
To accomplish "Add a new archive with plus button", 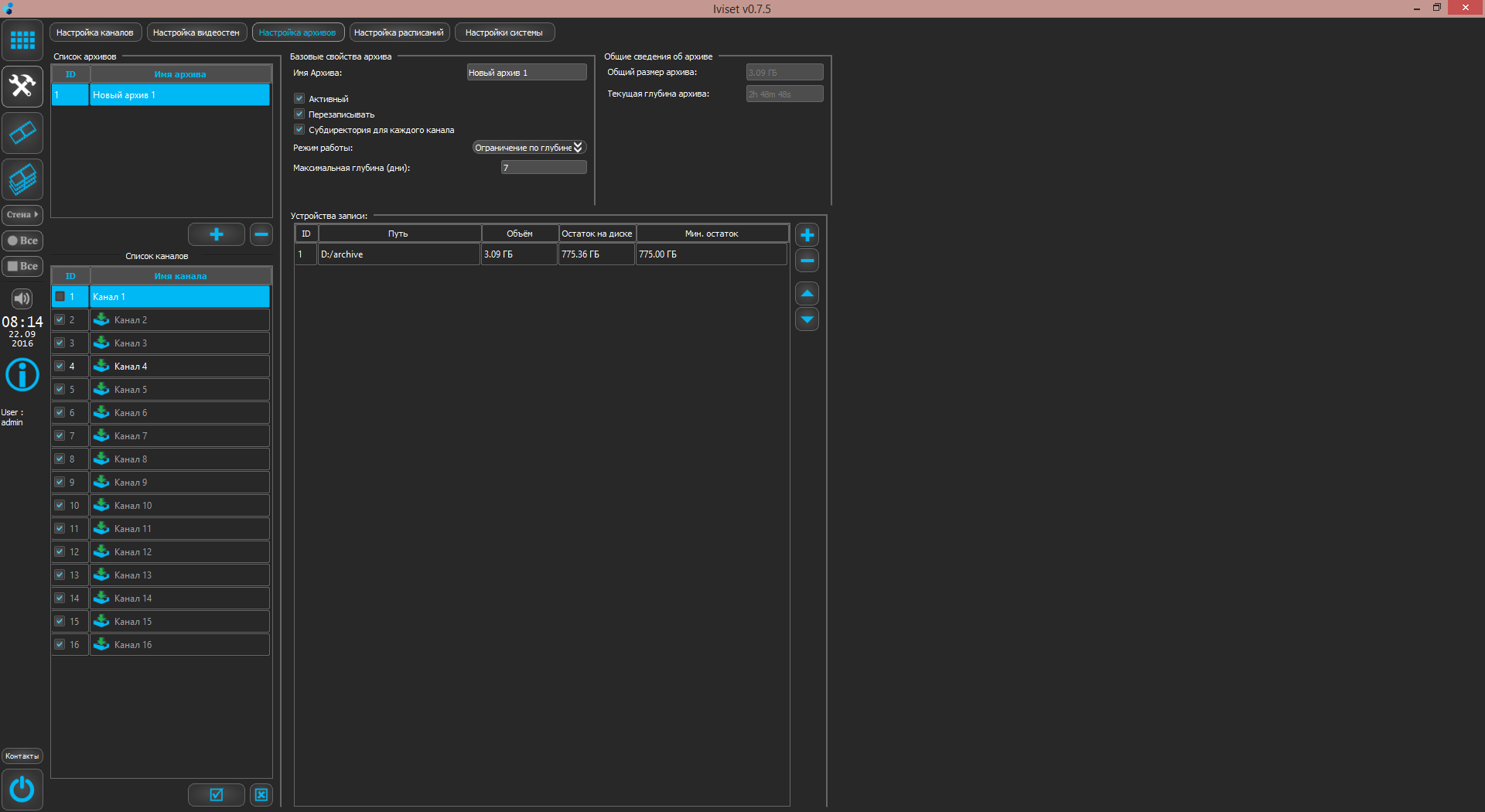I will [216, 234].
